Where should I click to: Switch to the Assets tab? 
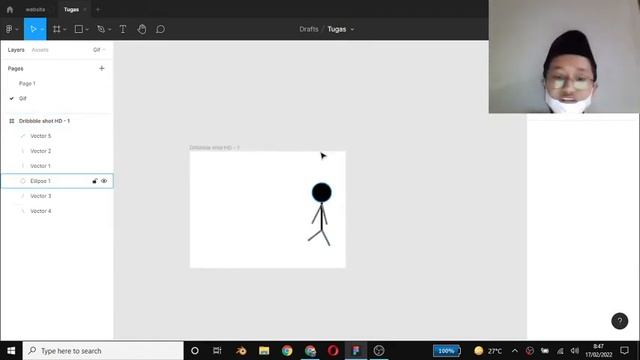(40, 50)
